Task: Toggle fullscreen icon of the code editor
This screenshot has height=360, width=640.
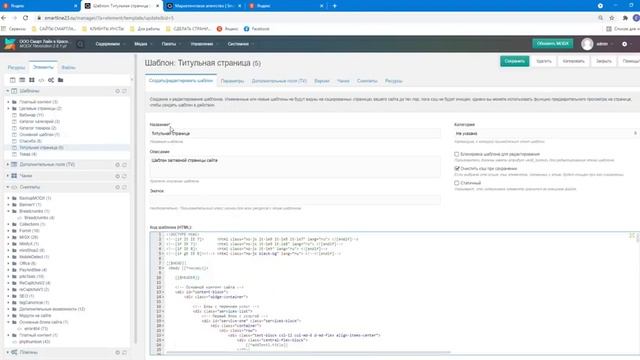Action: pos(632,236)
